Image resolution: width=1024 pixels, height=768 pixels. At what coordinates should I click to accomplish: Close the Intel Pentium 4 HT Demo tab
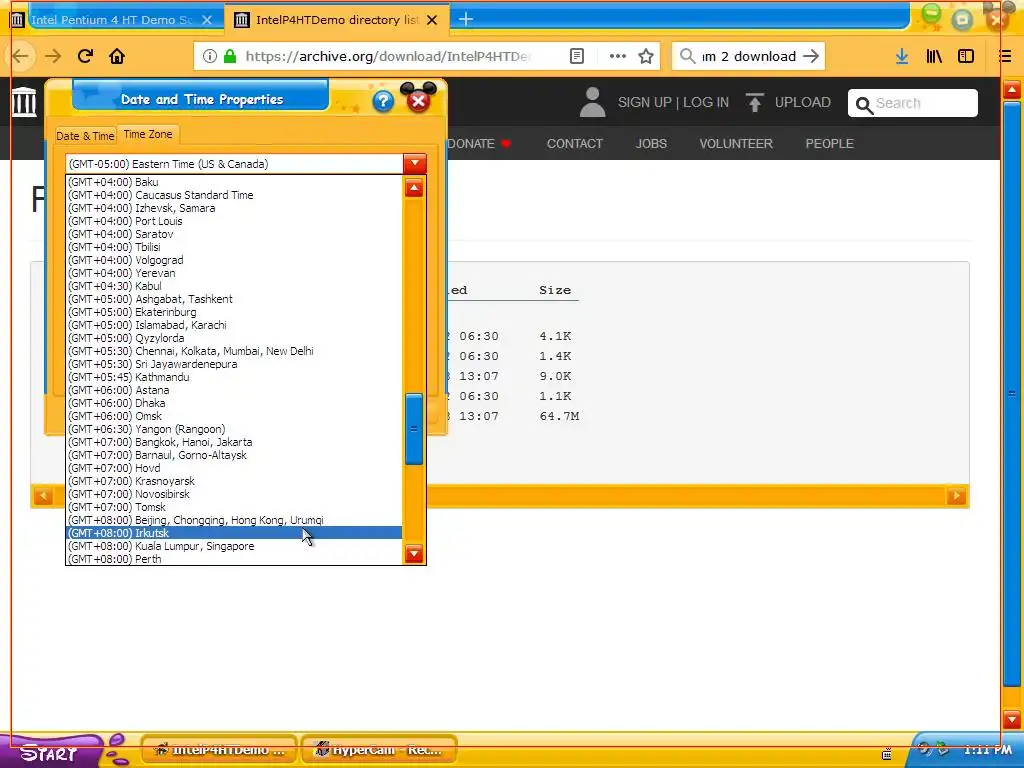tap(207, 20)
